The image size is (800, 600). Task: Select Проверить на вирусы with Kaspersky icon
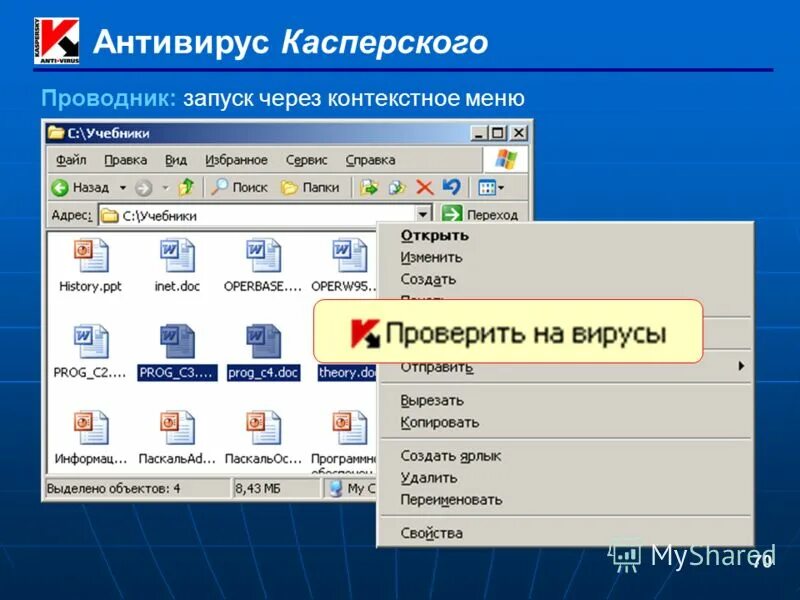[520, 331]
